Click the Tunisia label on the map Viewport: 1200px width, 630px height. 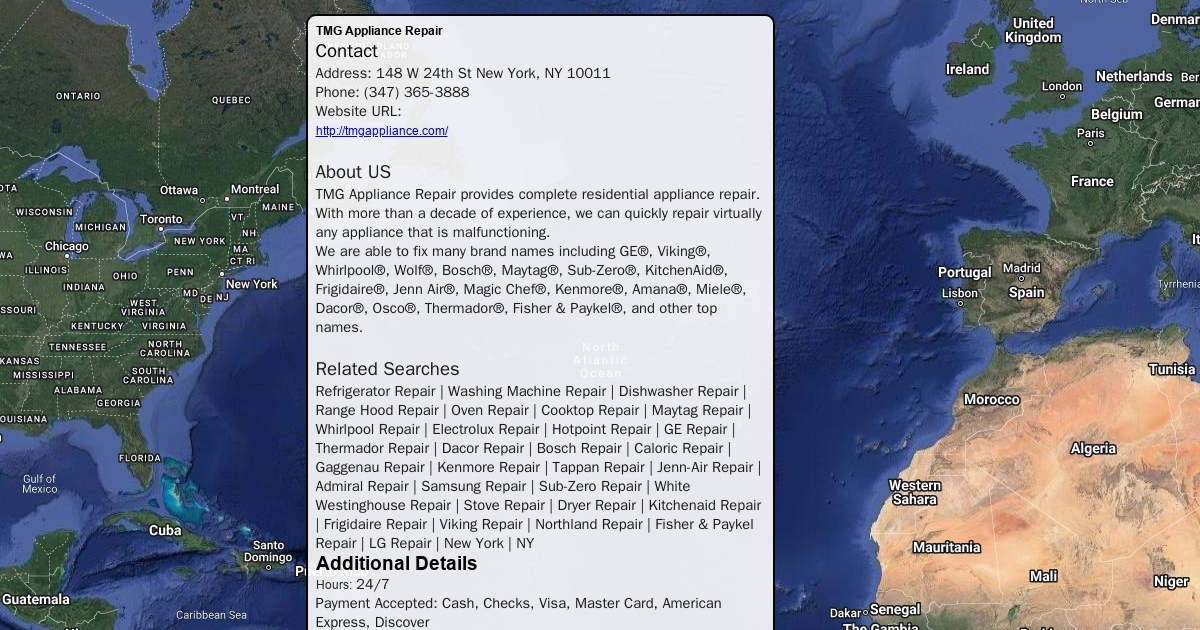tap(1172, 369)
